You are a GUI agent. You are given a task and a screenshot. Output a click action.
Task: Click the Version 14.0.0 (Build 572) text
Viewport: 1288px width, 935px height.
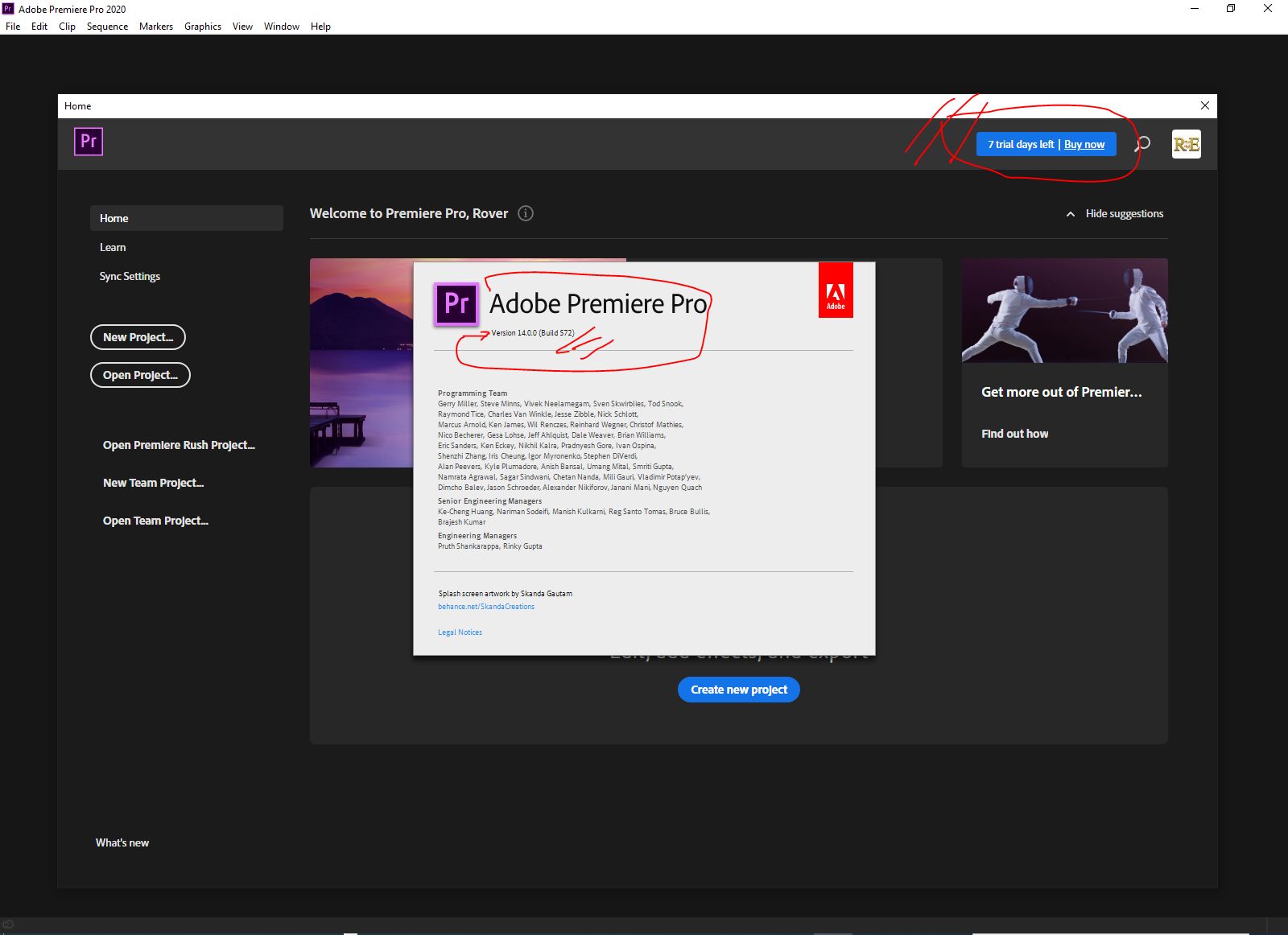click(533, 333)
